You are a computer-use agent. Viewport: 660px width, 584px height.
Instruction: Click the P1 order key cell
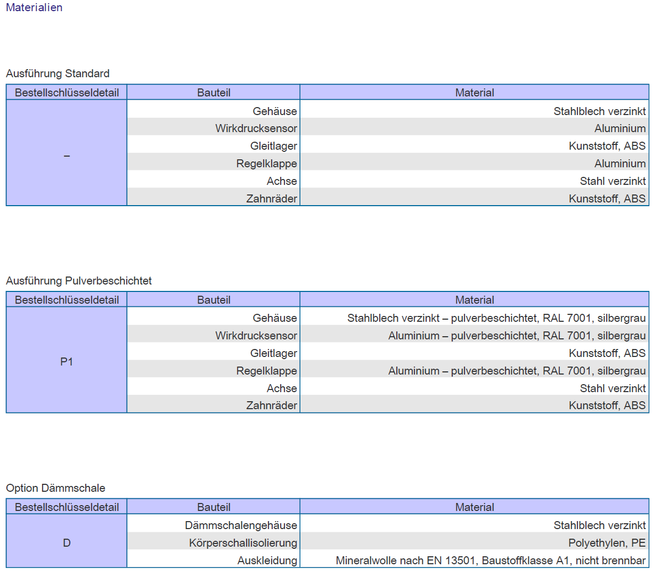click(x=66, y=361)
